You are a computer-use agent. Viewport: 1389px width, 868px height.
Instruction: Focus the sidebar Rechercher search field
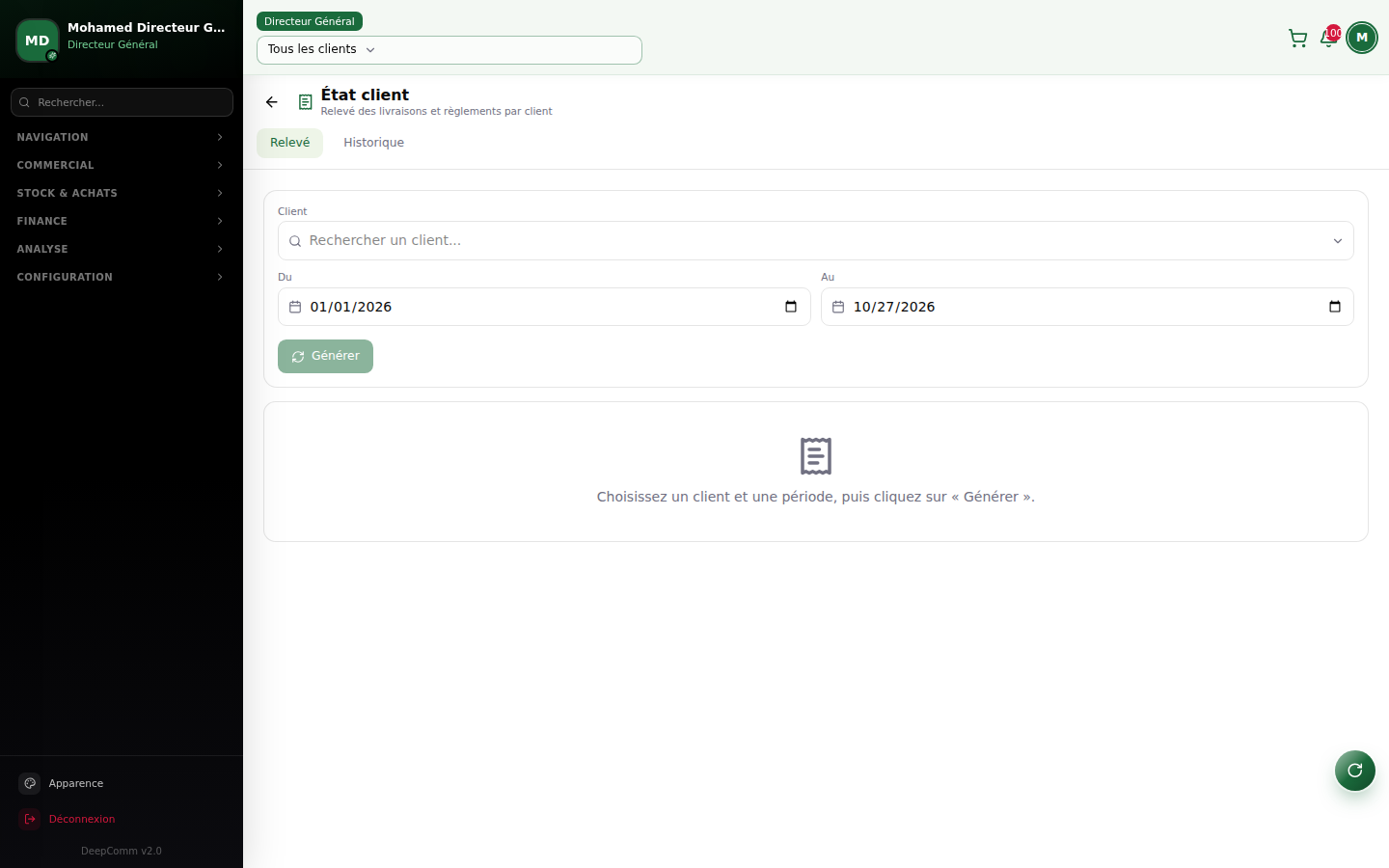(x=122, y=102)
